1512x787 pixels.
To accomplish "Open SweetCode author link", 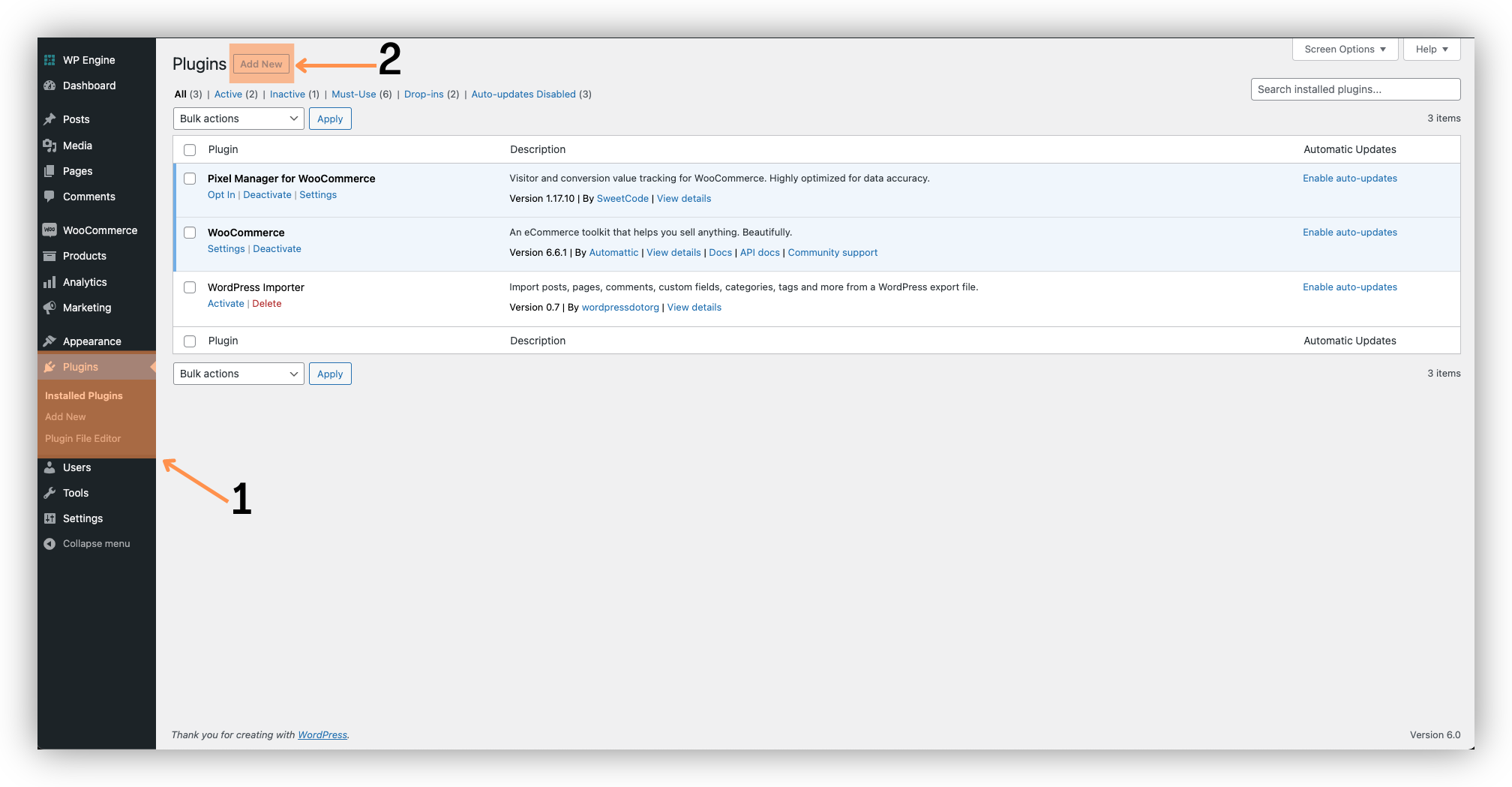I will coord(622,198).
